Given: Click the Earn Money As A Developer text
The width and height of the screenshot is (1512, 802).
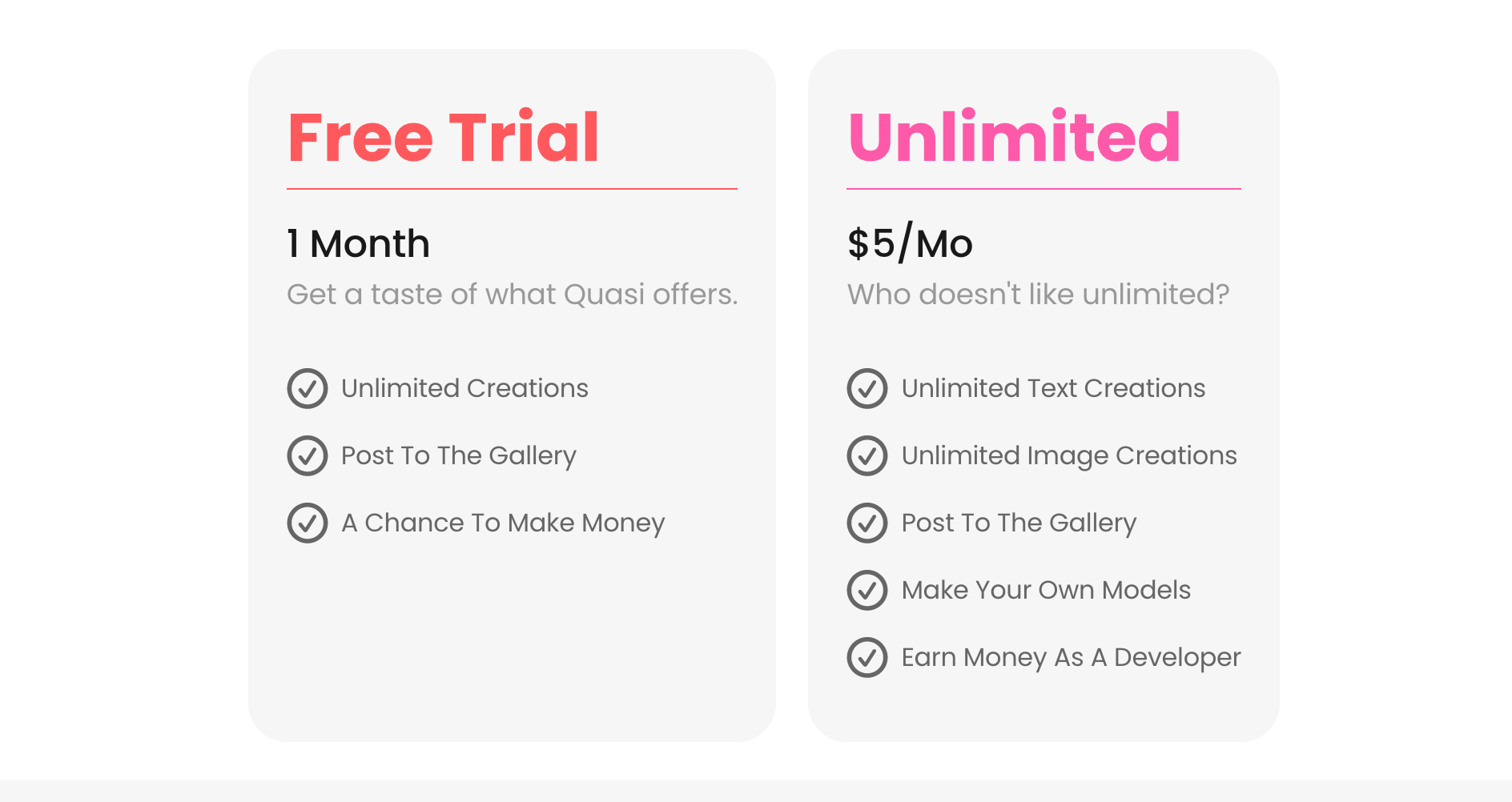Looking at the screenshot, I should click(x=1071, y=658).
